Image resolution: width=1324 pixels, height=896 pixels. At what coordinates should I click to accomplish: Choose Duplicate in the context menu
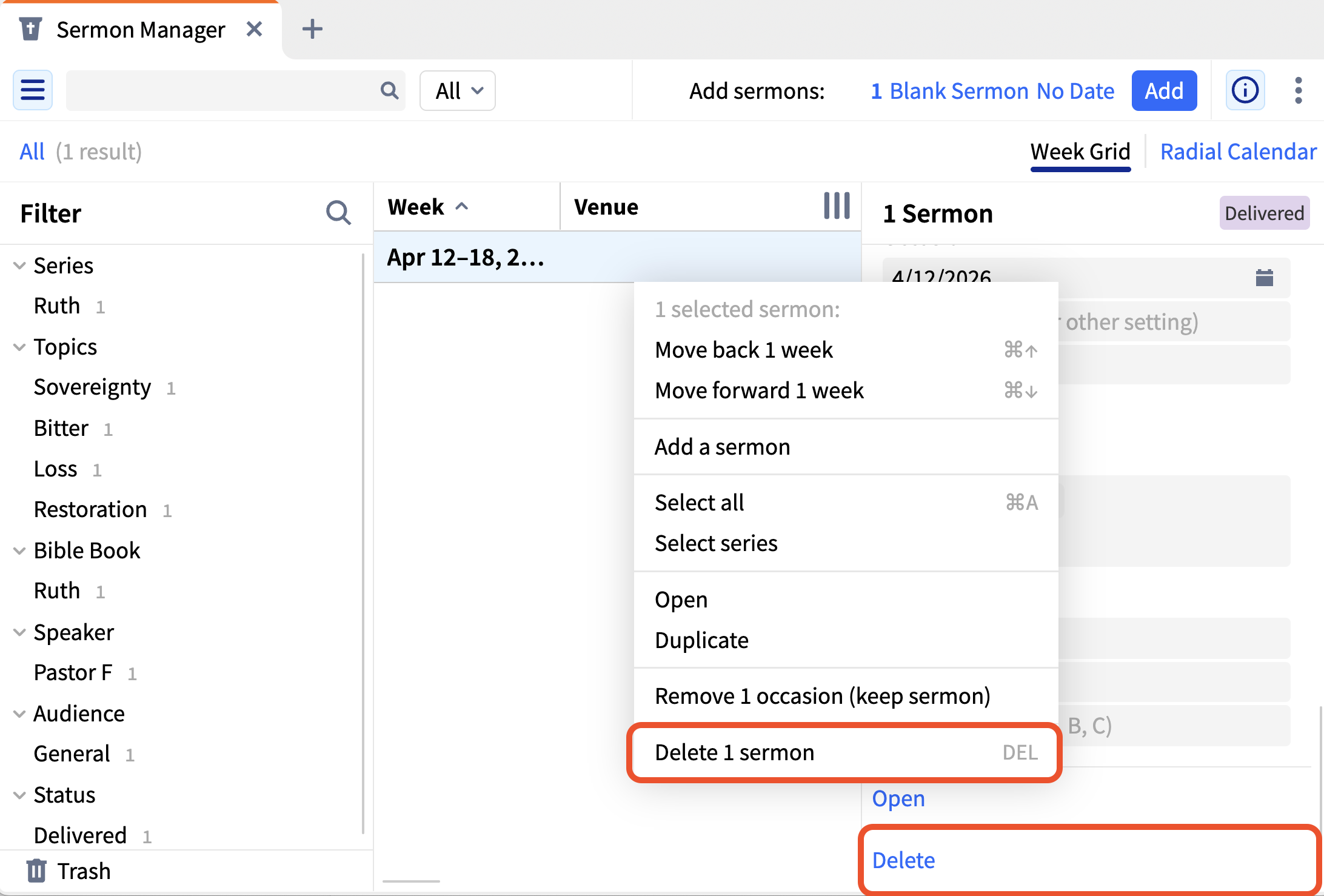click(846, 640)
